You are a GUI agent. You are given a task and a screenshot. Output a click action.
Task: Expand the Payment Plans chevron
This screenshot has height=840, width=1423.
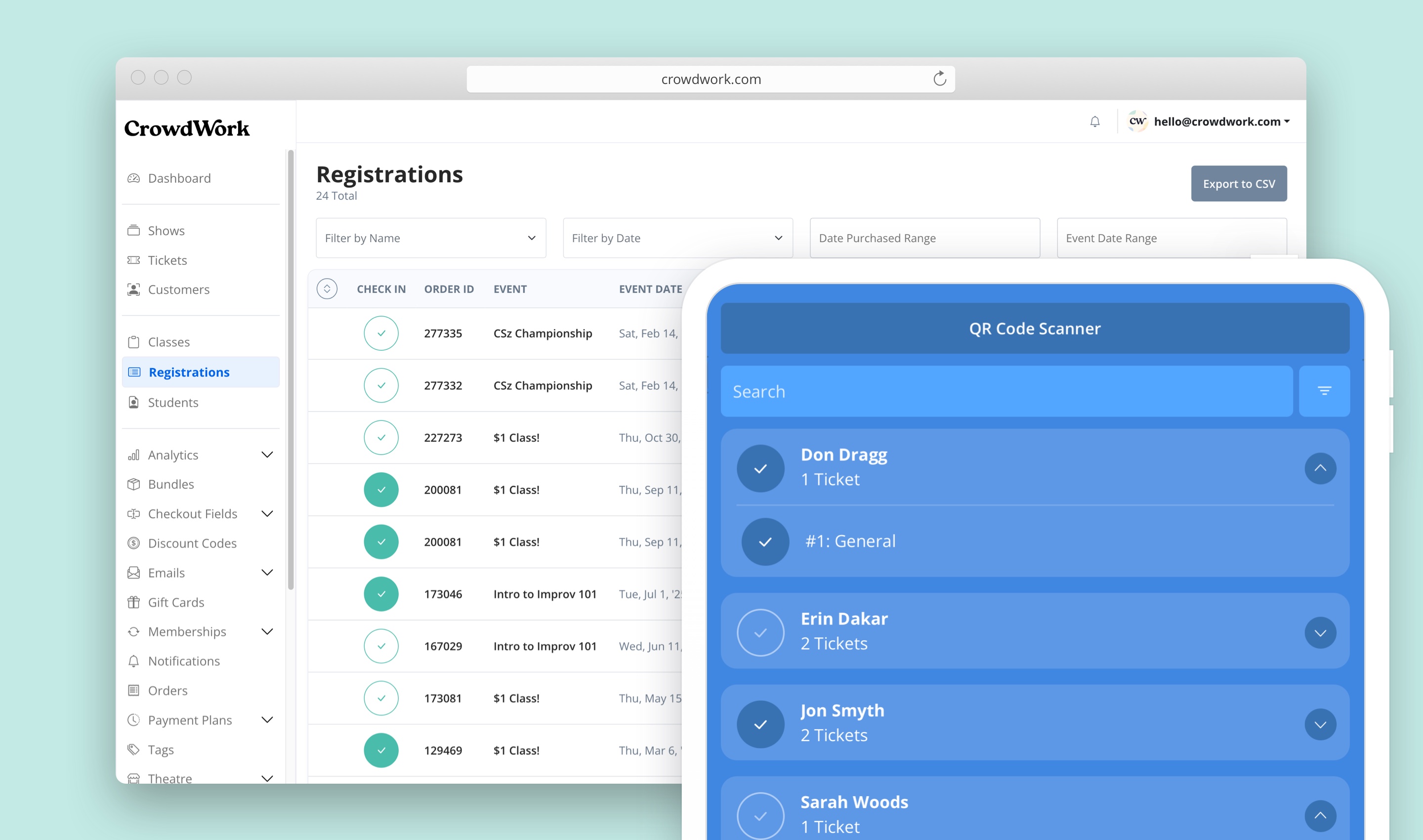pos(267,719)
